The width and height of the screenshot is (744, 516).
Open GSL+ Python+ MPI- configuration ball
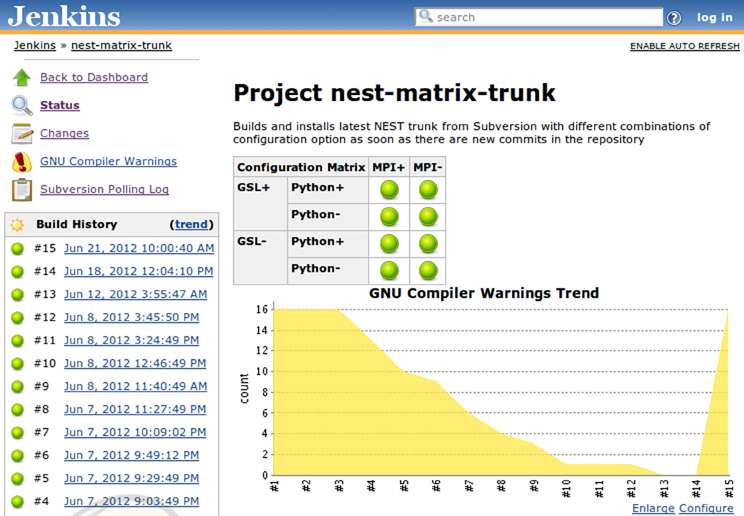(x=428, y=190)
